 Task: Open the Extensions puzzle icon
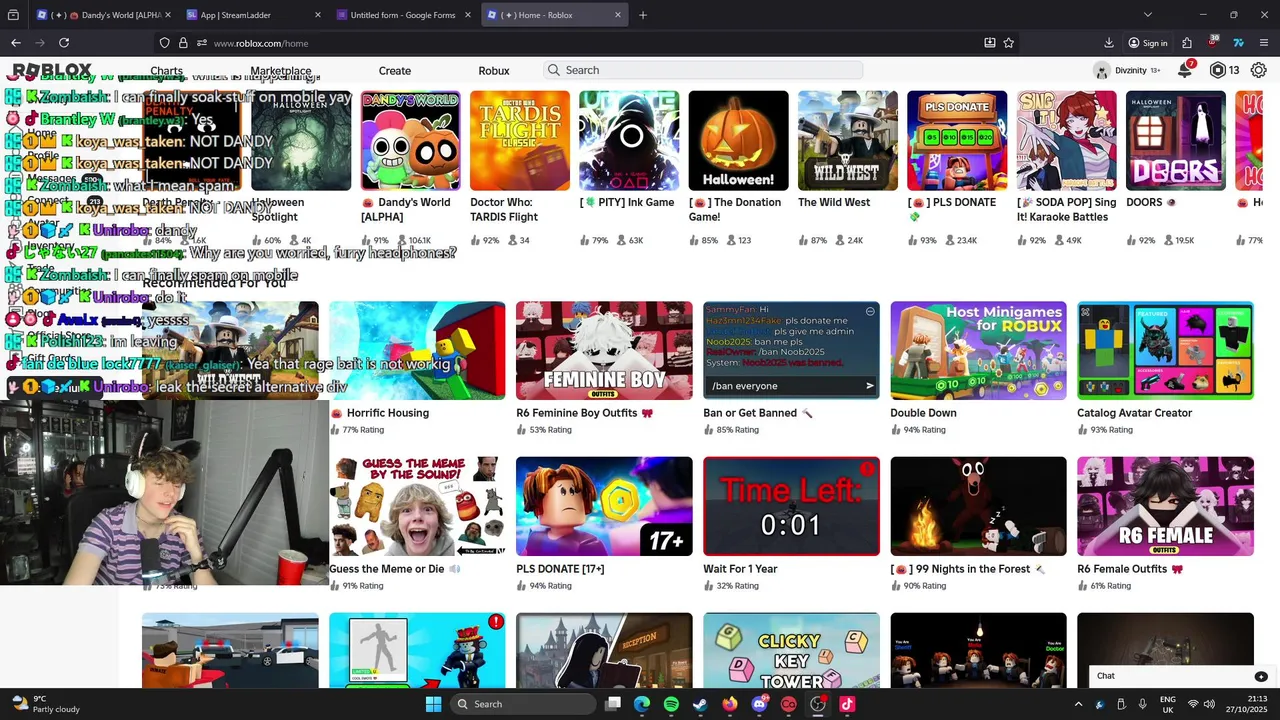pyautogui.click(x=1187, y=43)
